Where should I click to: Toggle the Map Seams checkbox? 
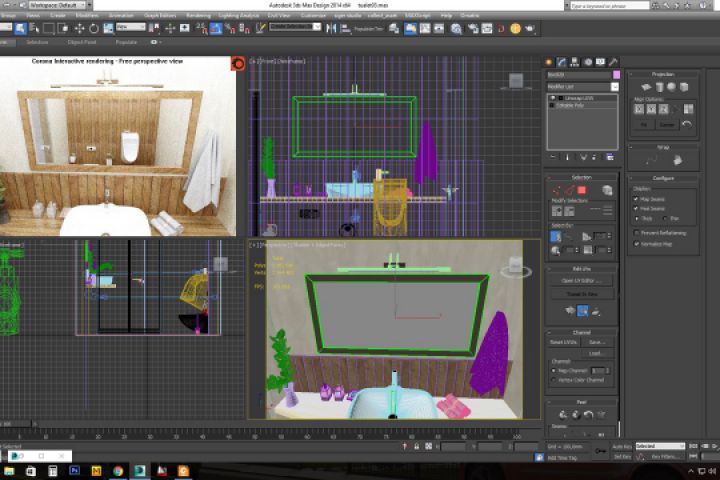pyautogui.click(x=636, y=198)
